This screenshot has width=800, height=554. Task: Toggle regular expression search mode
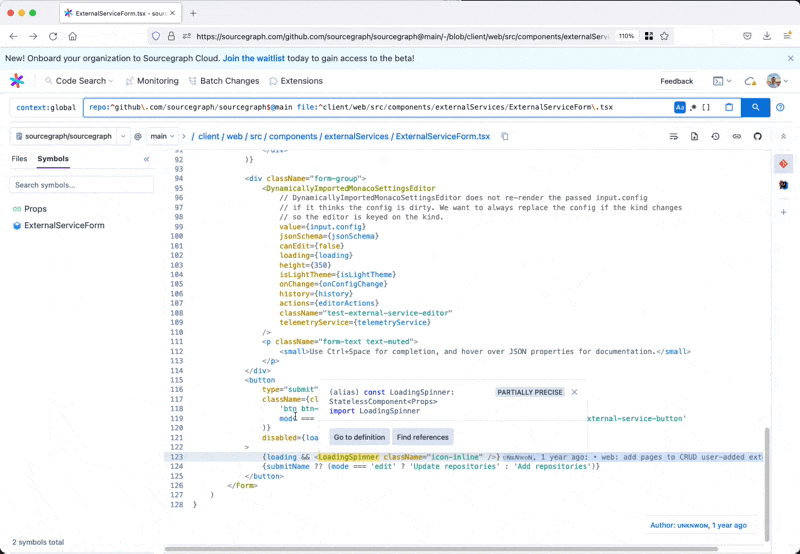coord(693,107)
